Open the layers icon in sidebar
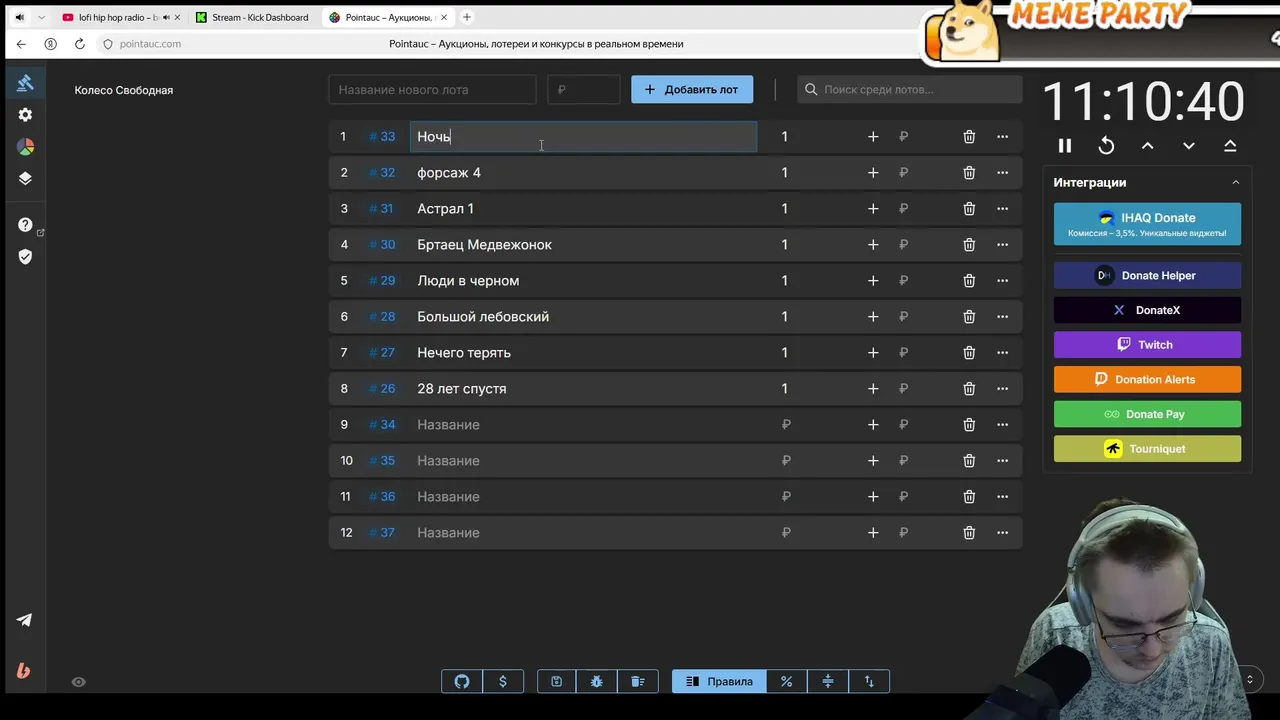The image size is (1280, 720). coord(25,179)
